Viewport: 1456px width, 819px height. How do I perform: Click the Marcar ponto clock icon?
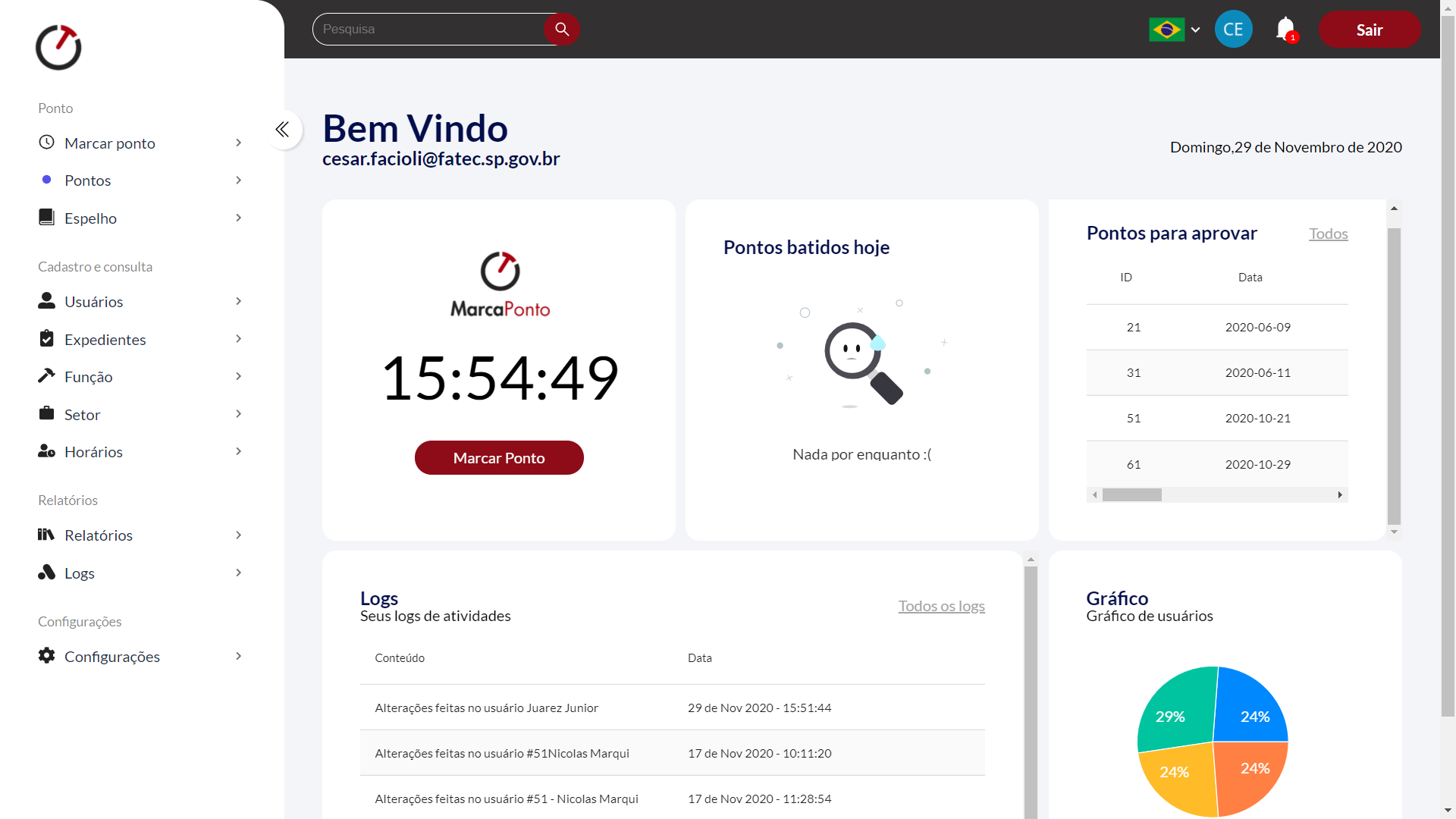[46, 143]
